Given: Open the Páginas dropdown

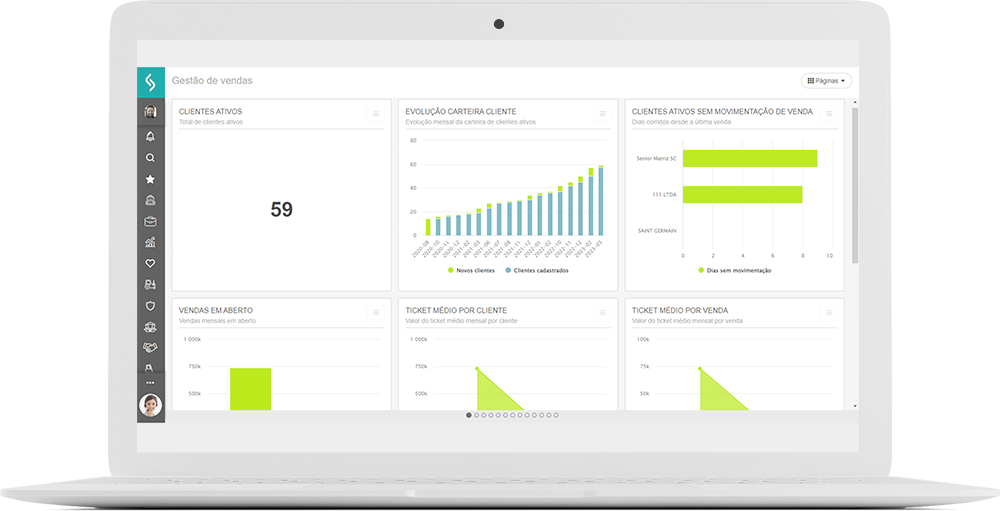Looking at the screenshot, I should [x=826, y=80].
